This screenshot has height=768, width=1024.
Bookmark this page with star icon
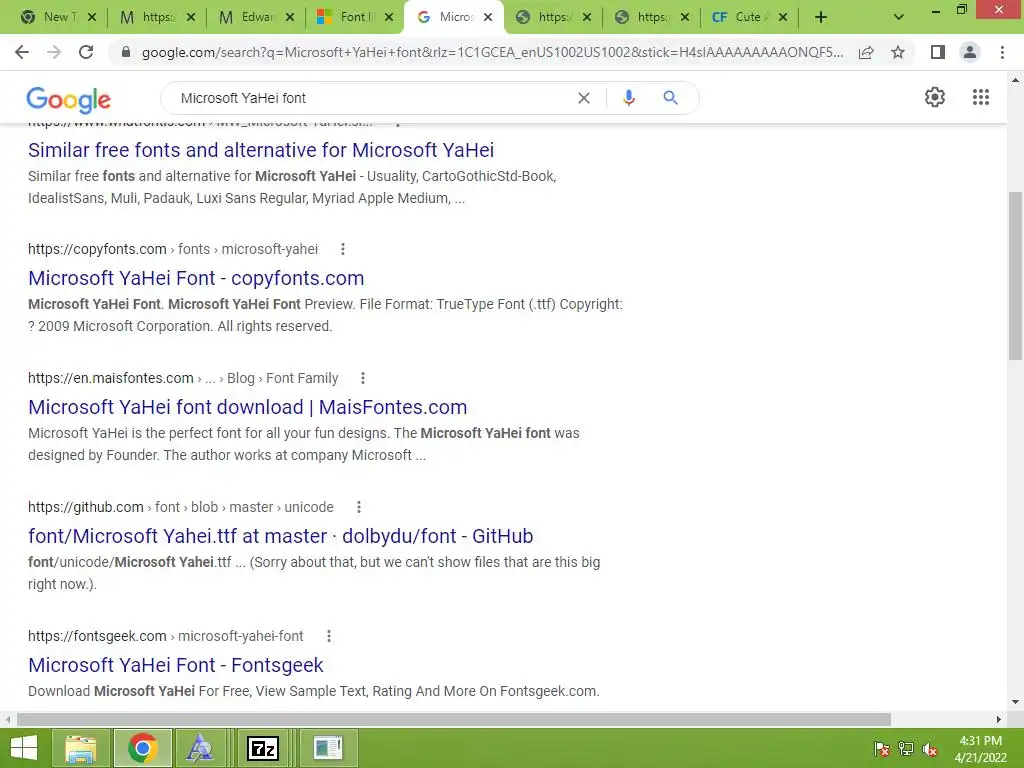[x=898, y=52]
